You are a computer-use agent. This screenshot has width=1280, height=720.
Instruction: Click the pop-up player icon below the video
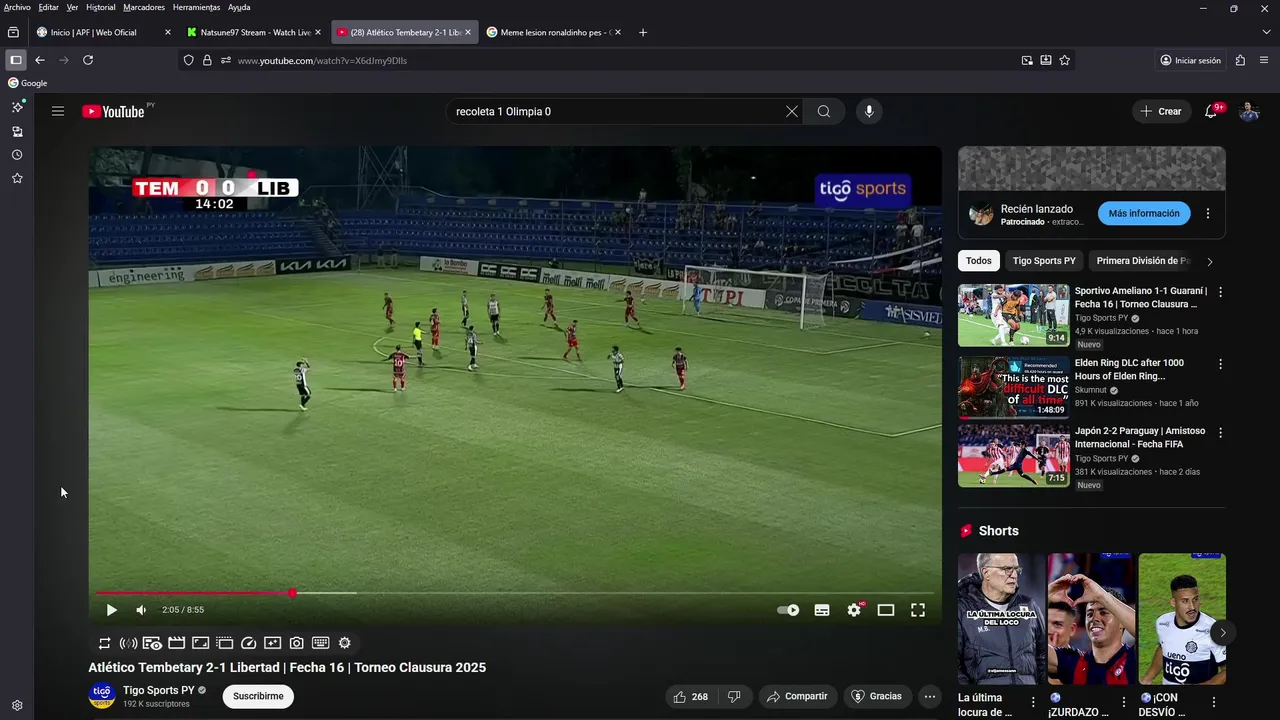pyautogui.click(x=224, y=643)
